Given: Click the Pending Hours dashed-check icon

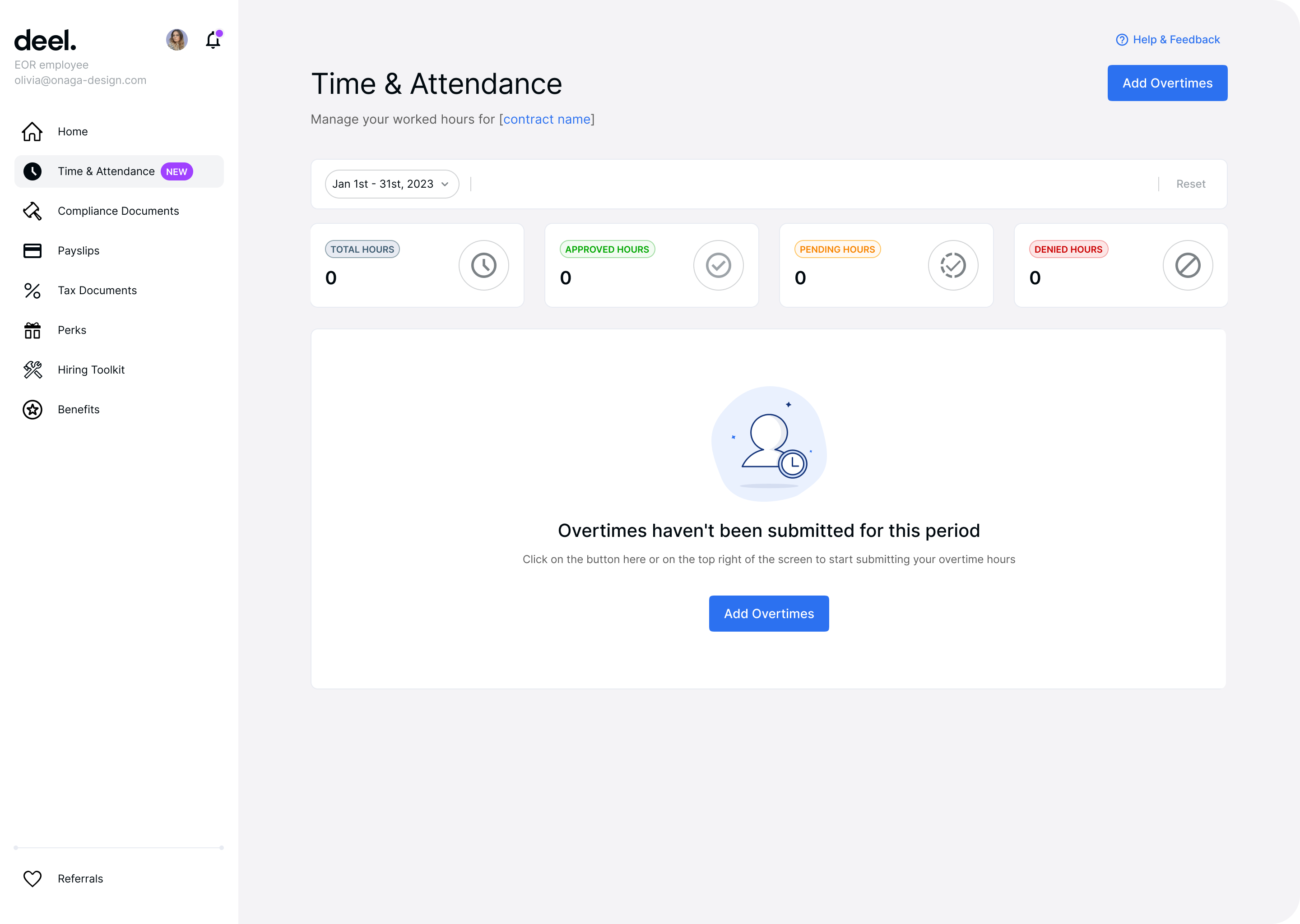Looking at the screenshot, I should pos(953,265).
